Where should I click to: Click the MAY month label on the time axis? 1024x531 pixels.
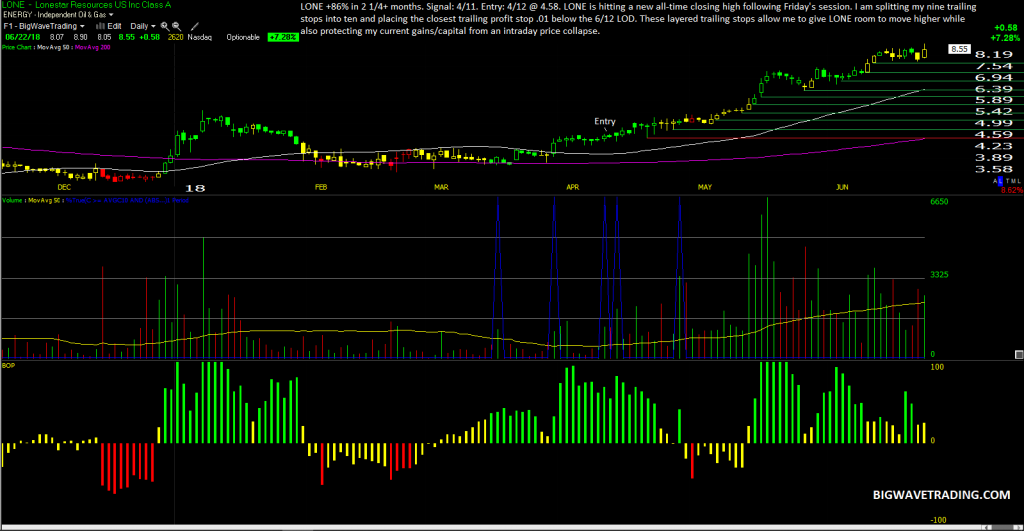click(705, 187)
